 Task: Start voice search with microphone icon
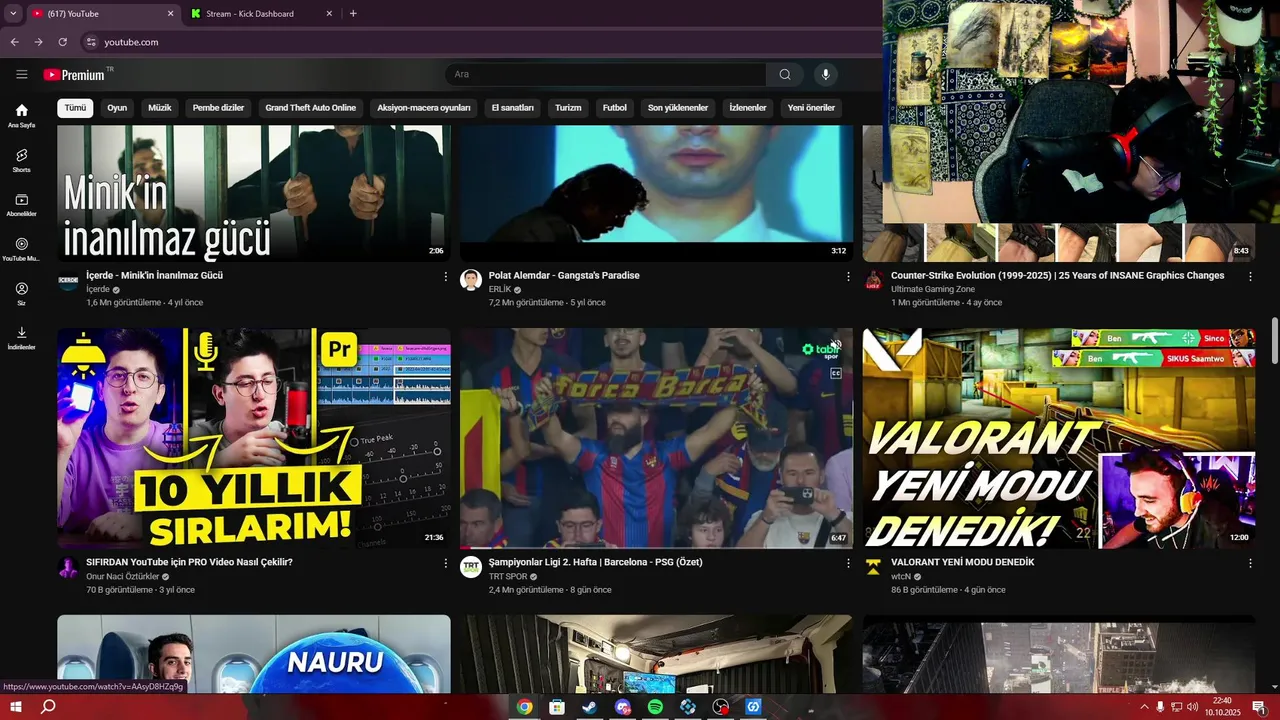coord(825,74)
